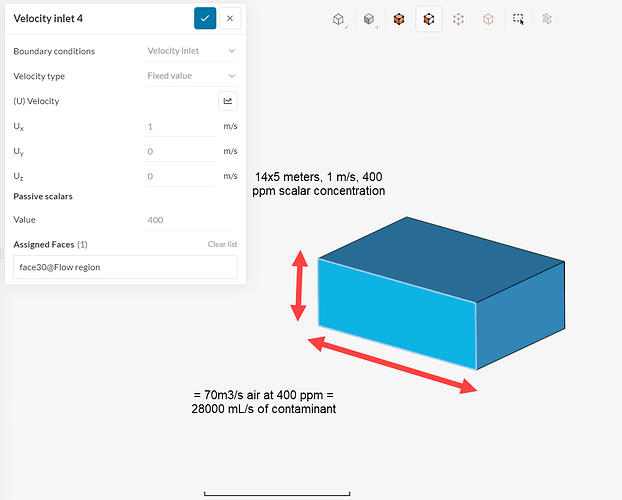Click the Clear list link
622x500 pixels.
tap(223, 244)
